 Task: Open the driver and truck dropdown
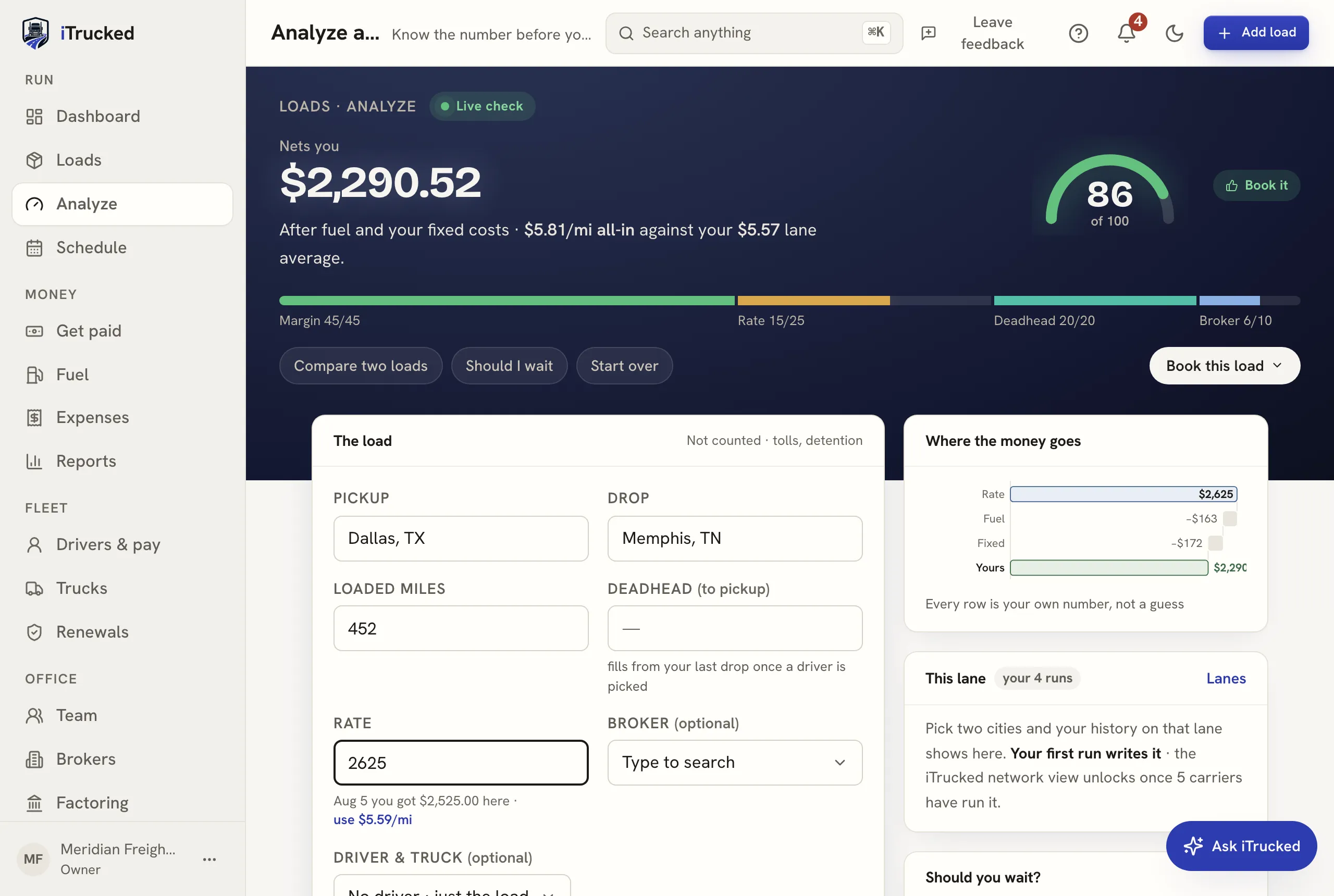coord(451,886)
